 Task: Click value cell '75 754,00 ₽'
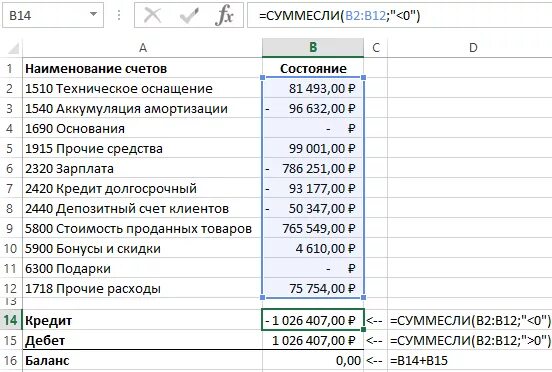[313, 289]
